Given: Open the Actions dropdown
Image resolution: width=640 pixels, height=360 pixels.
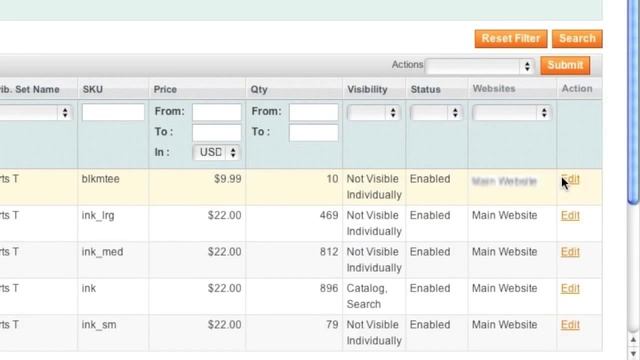Looking at the screenshot, I should click(480, 66).
